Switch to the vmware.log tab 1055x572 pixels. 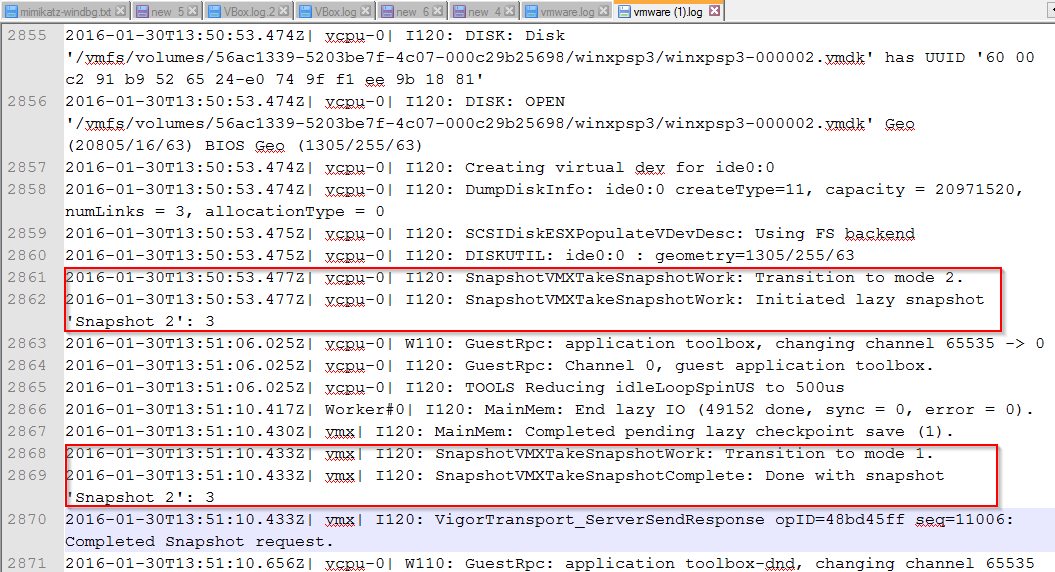coord(566,12)
